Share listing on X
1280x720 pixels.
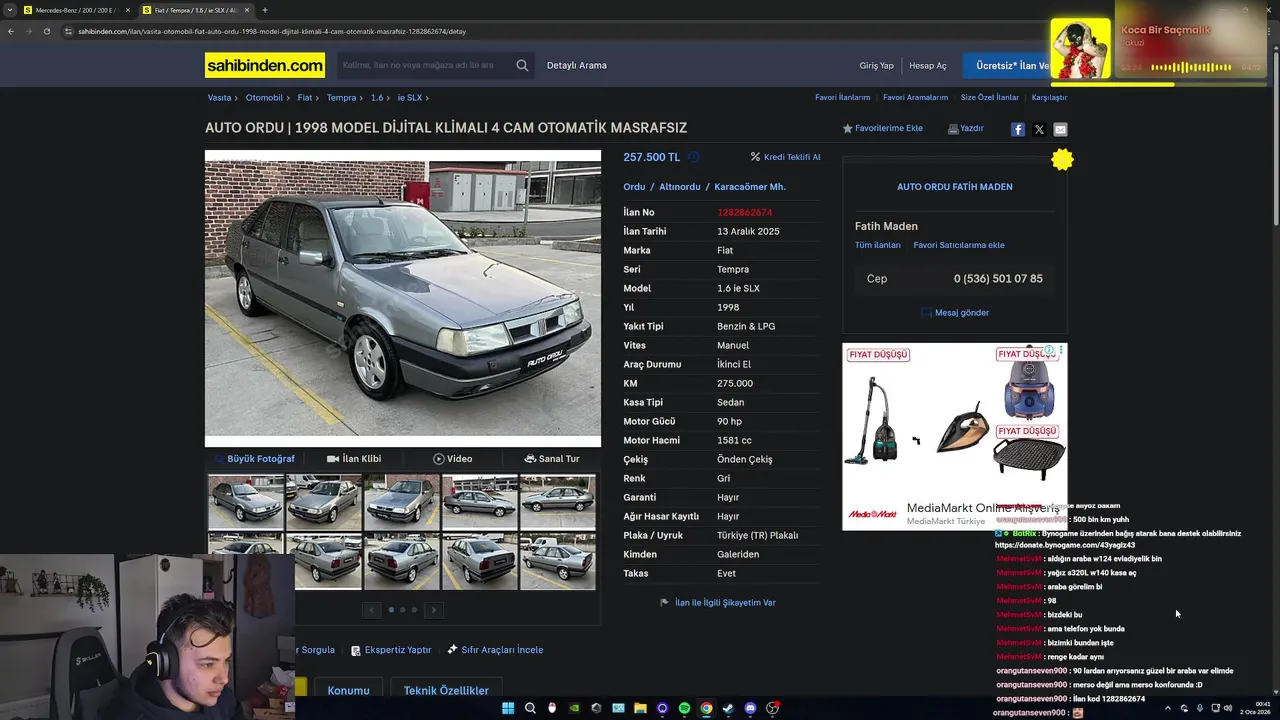pos(1039,129)
